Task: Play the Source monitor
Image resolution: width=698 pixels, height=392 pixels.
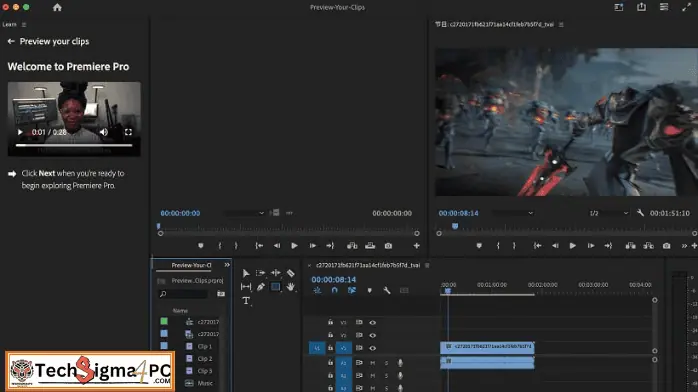Action: pyautogui.click(x=294, y=246)
